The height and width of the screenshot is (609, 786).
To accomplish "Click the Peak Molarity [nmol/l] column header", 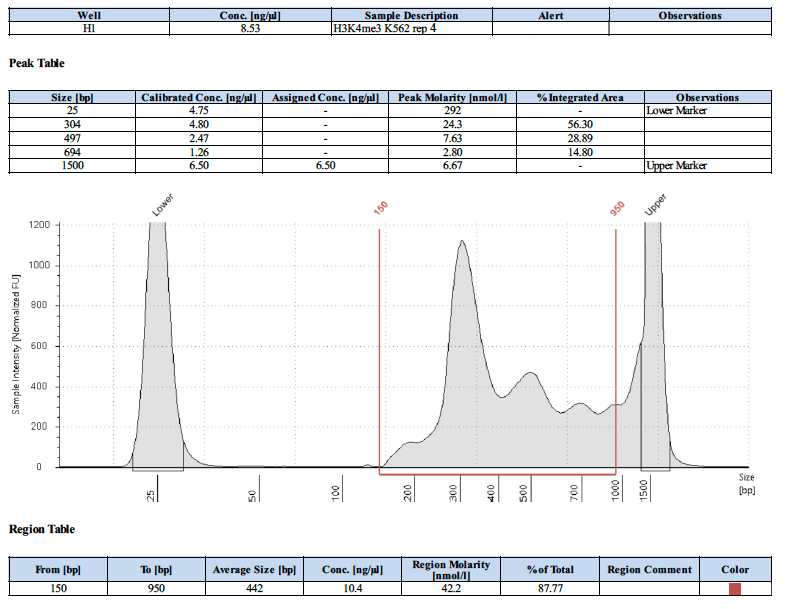I will click(452, 98).
